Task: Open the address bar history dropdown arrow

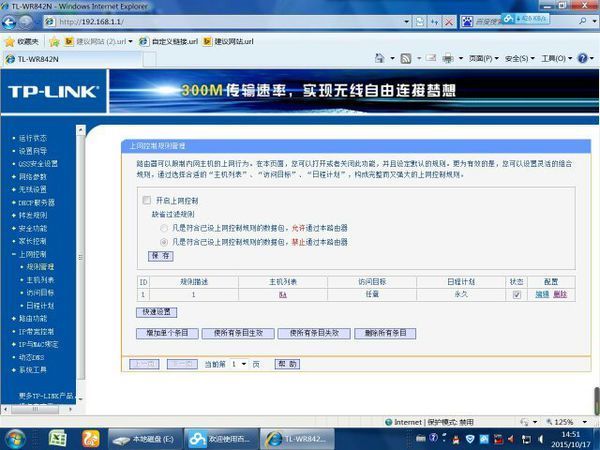Action: coord(406,22)
